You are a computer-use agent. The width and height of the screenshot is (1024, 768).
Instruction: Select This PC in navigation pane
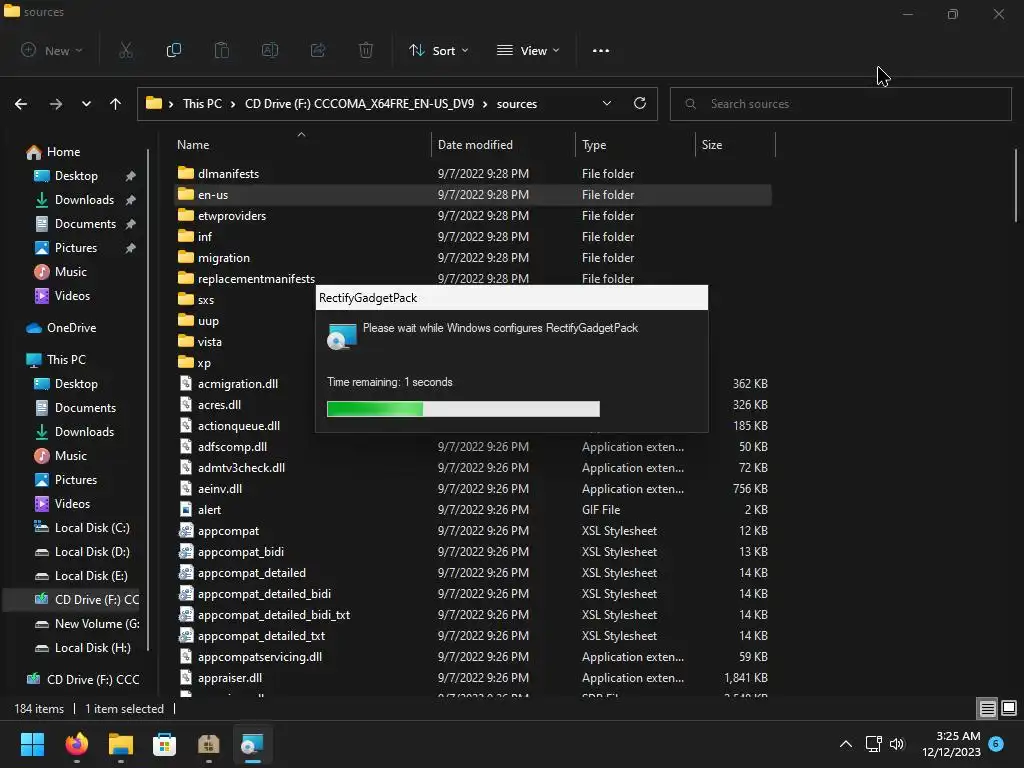[65, 360]
